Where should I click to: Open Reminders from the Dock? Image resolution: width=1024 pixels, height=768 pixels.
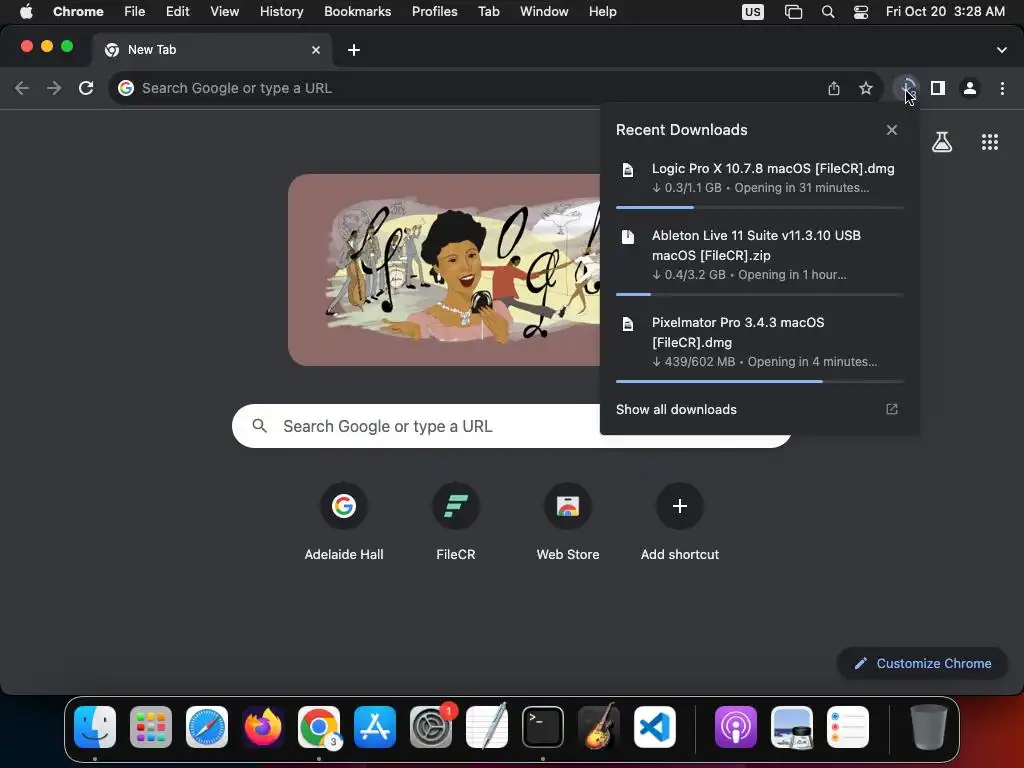[x=848, y=727]
